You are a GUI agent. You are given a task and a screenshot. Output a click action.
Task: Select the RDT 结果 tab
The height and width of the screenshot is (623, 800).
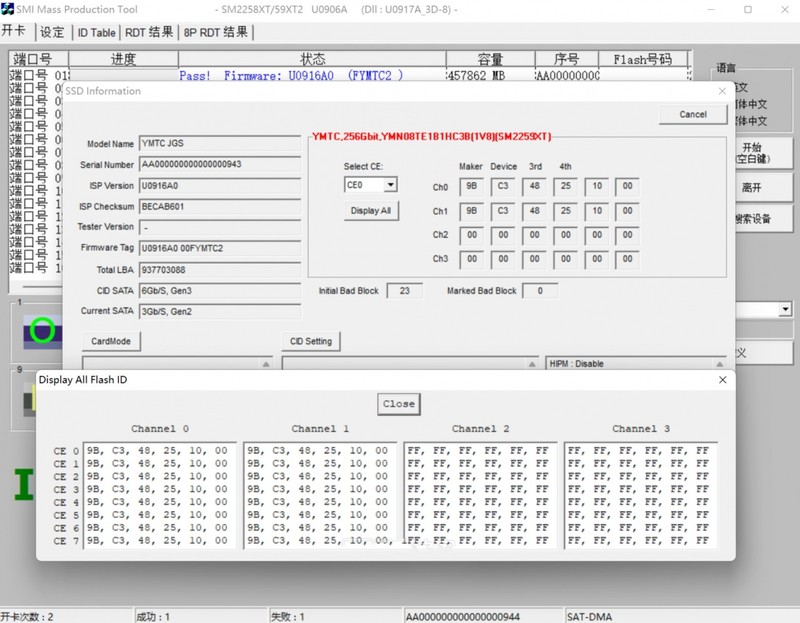coord(148,32)
